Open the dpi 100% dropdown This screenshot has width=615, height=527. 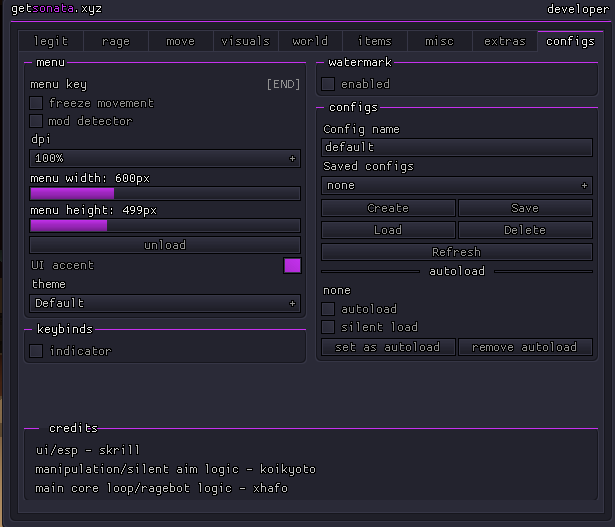165,158
